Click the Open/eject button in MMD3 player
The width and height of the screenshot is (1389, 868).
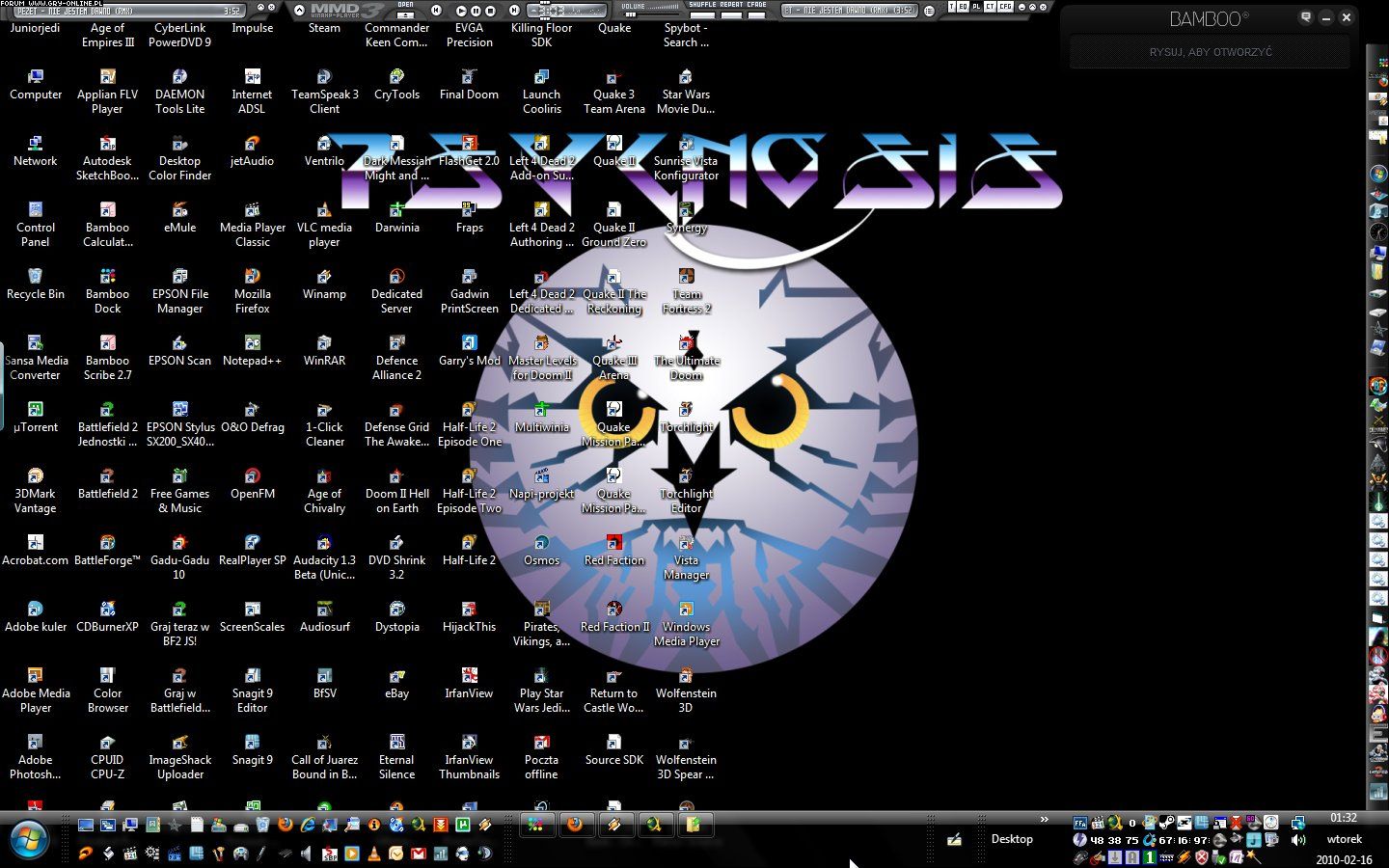[405, 14]
